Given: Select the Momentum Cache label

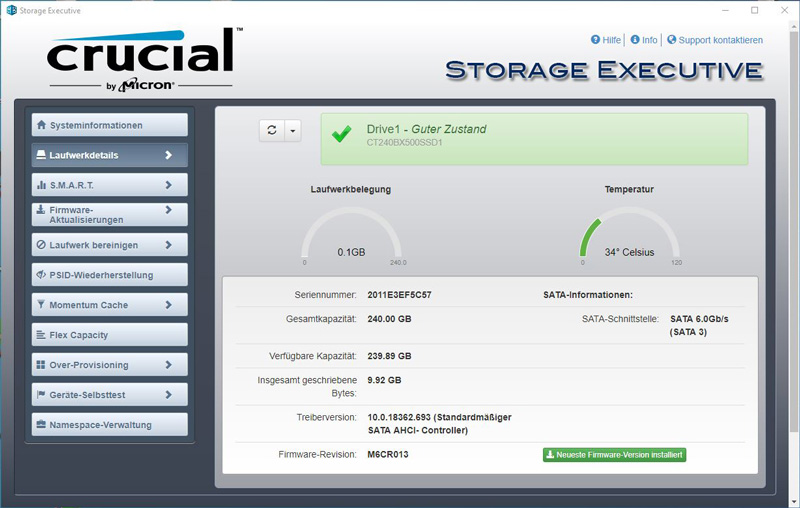Looking at the screenshot, I should coord(89,305).
